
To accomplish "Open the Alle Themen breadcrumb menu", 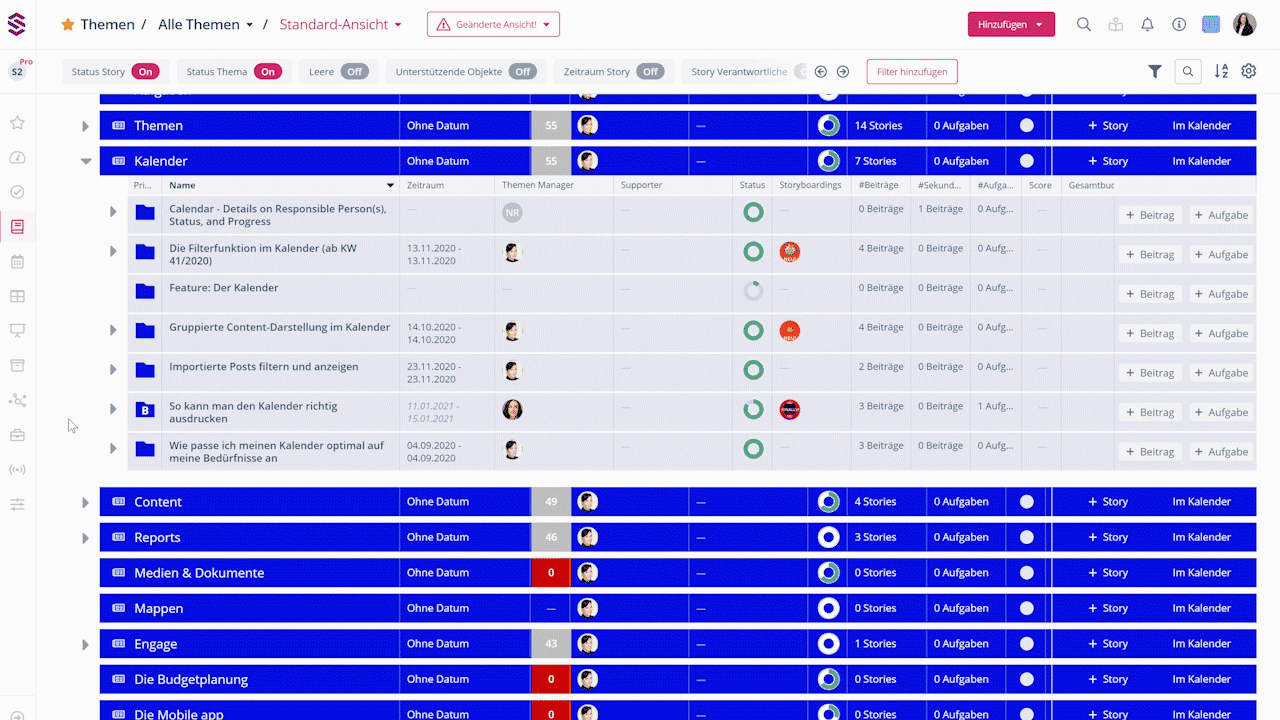I will tap(206, 25).
